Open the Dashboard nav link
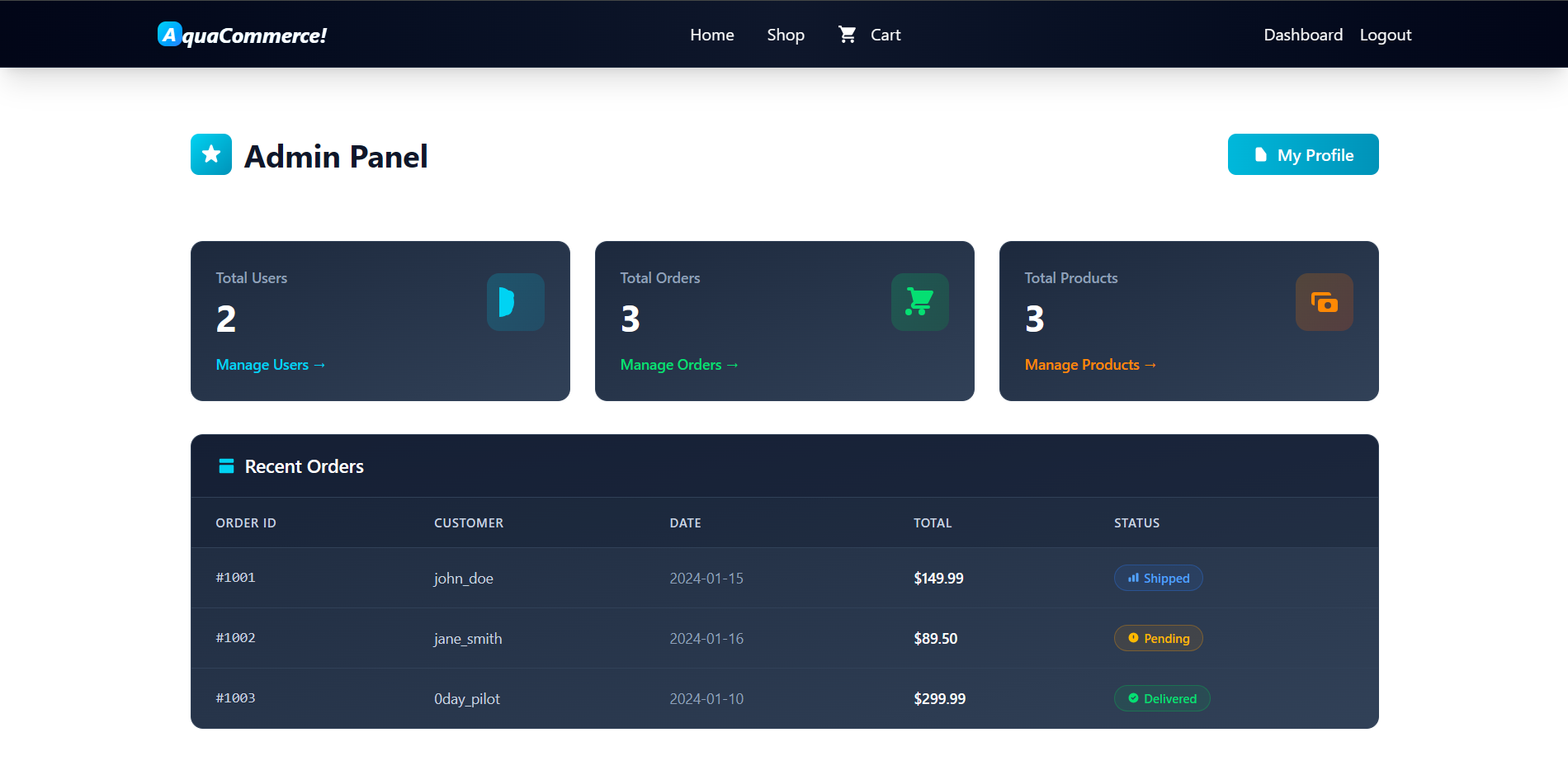The image size is (1568, 761). coord(1303,35)
